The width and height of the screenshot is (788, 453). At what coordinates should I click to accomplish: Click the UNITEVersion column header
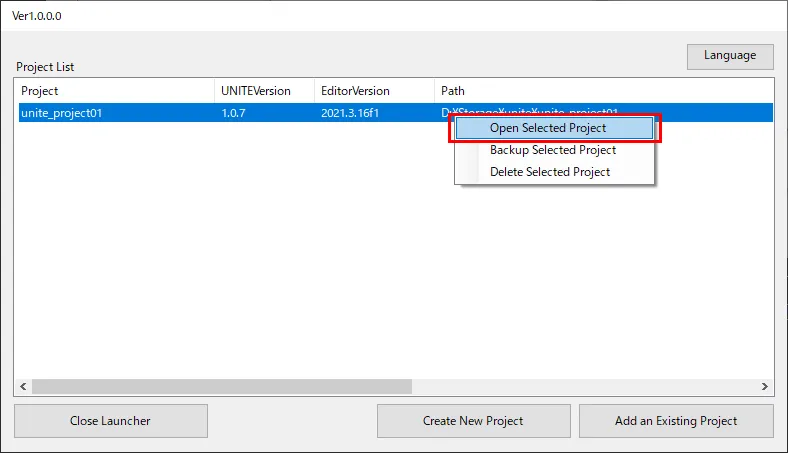click(264, 91)
